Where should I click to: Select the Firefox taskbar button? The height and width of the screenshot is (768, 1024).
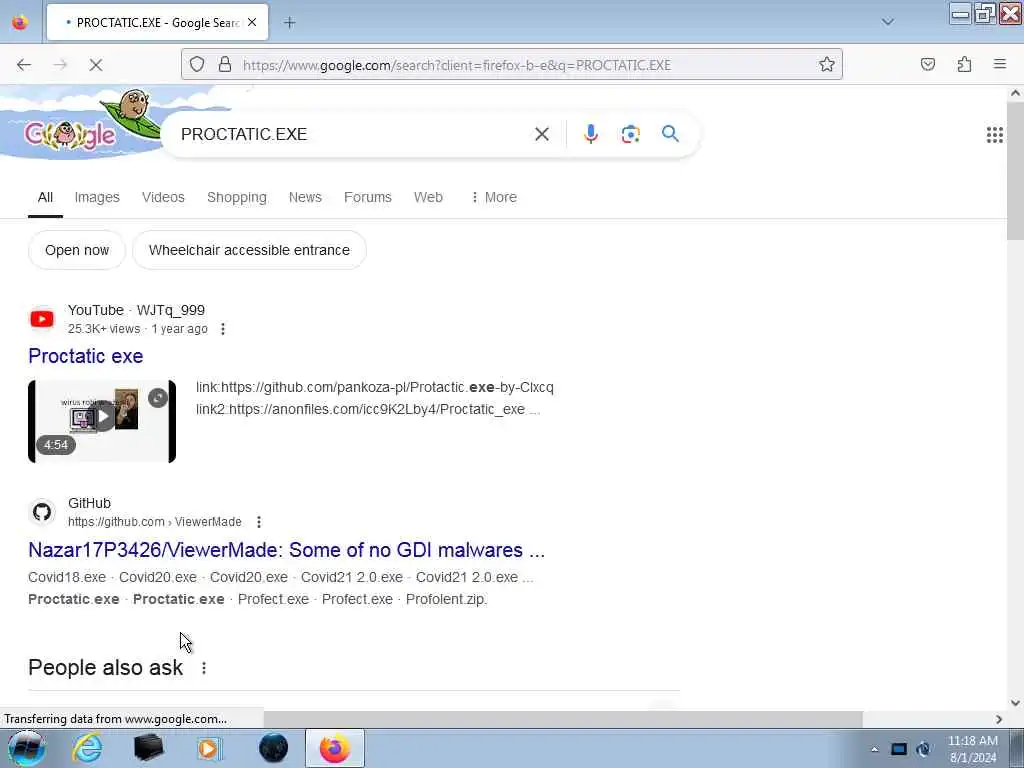(x=335, y=748)
